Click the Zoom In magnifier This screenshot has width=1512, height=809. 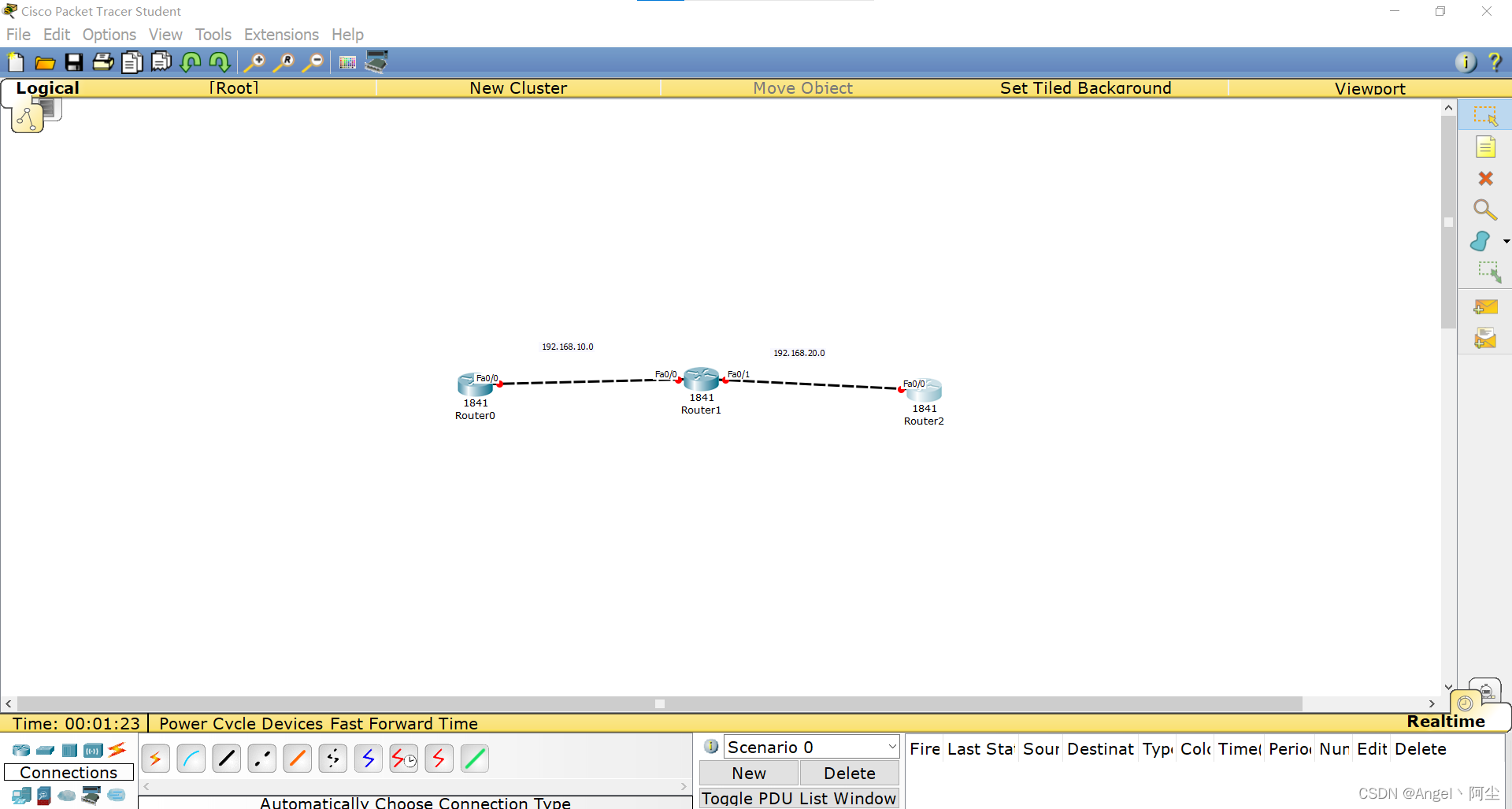(254, 62)
